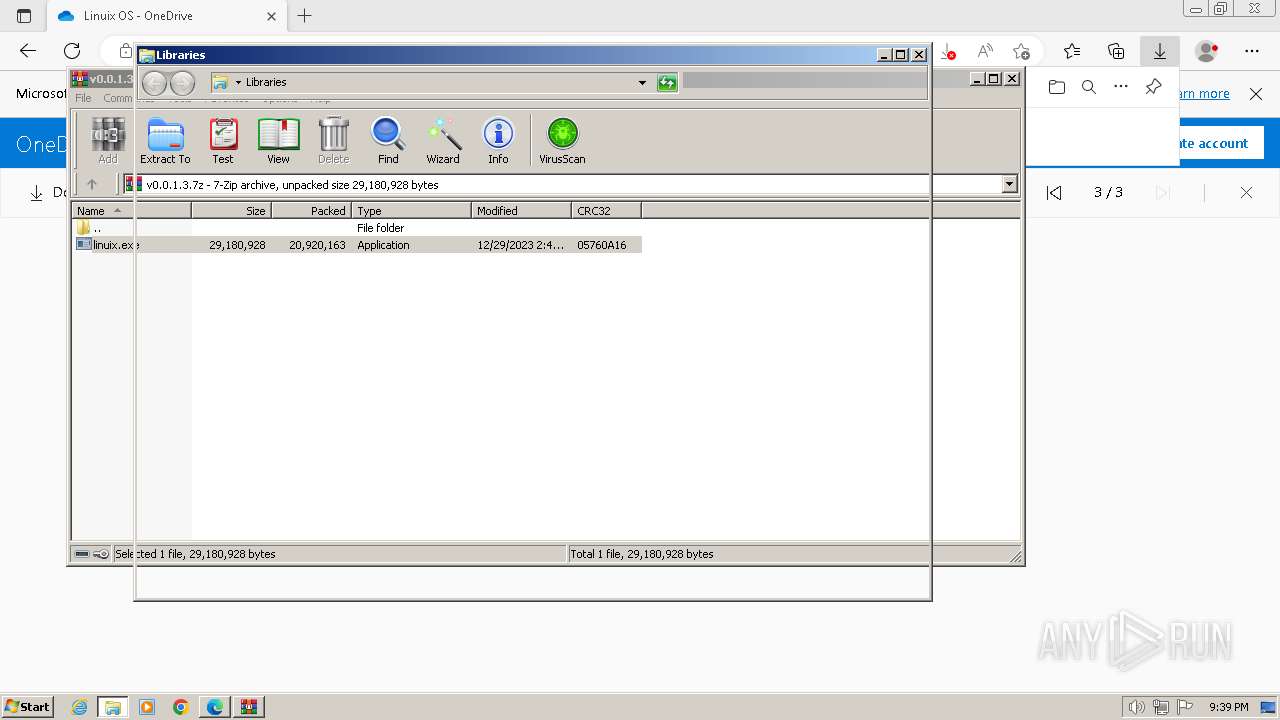Open Edge Collections
This screenshot has width=1280, height=720.
point(1116,51)
